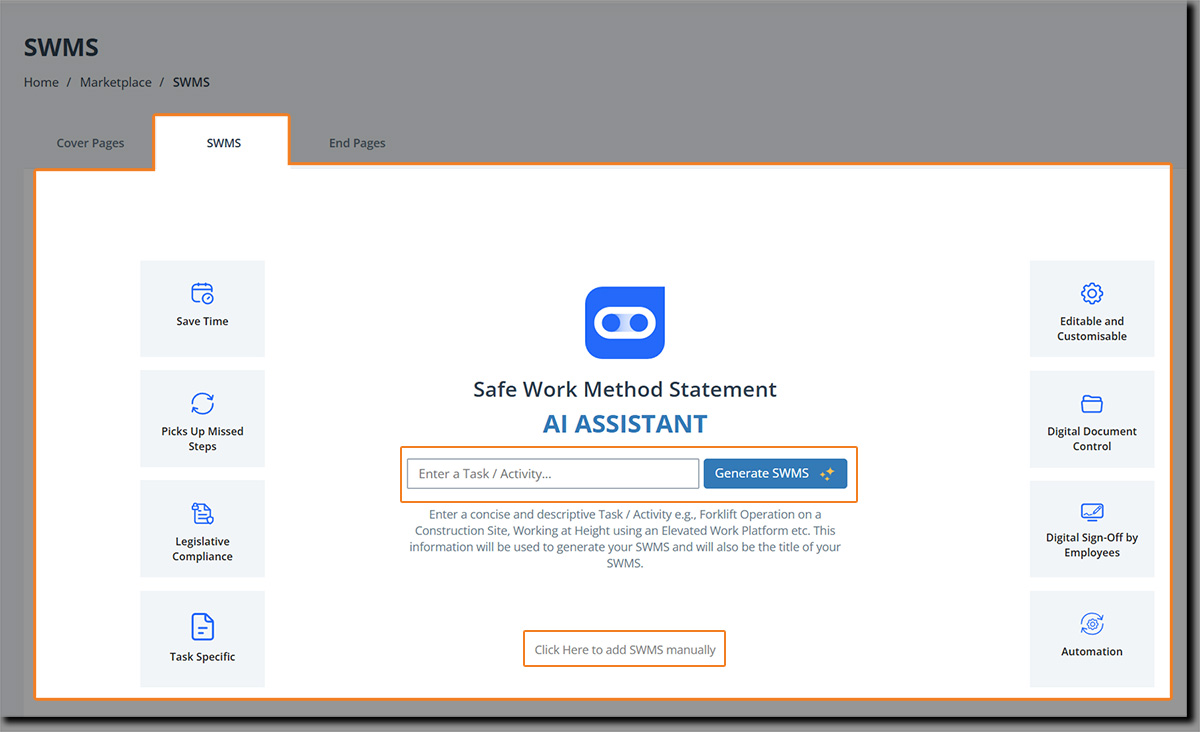The width and height of the screenshot is (1200, 732).
Task: Click Here to add SWMS manually link
Action: (625, 650)
